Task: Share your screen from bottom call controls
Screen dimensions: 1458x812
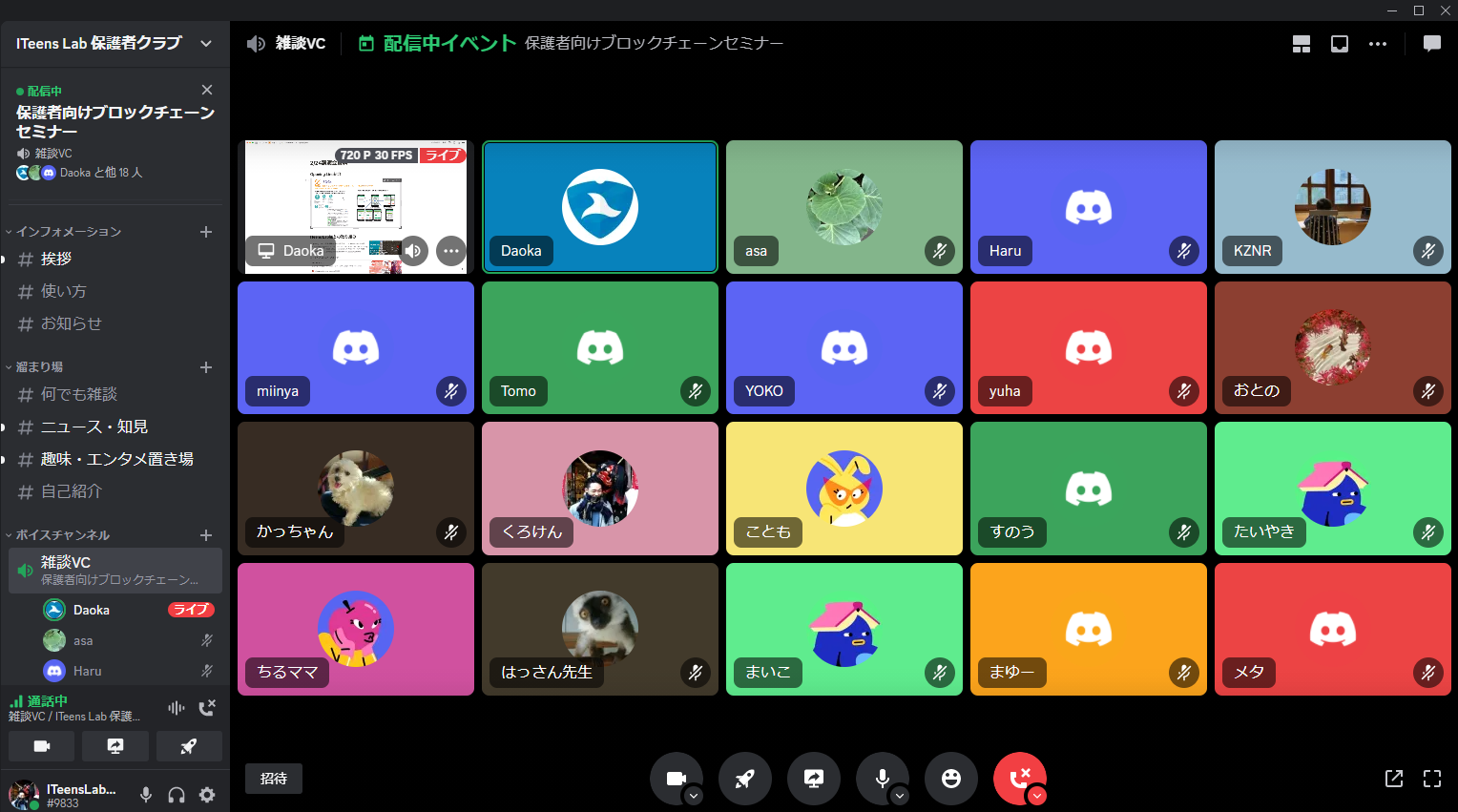Action: click(x=814, y=779)
